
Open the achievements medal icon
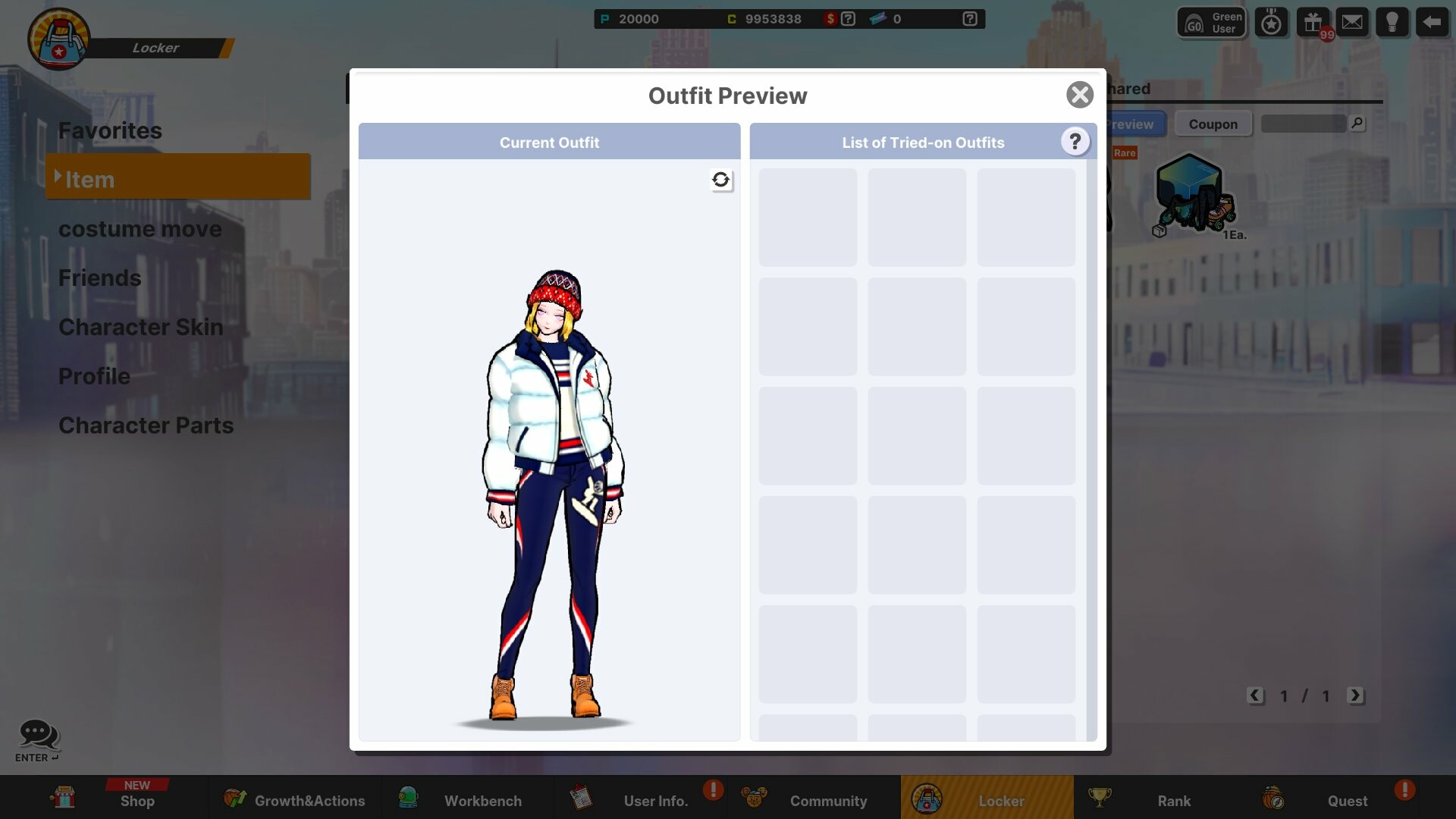(1271, 22)
